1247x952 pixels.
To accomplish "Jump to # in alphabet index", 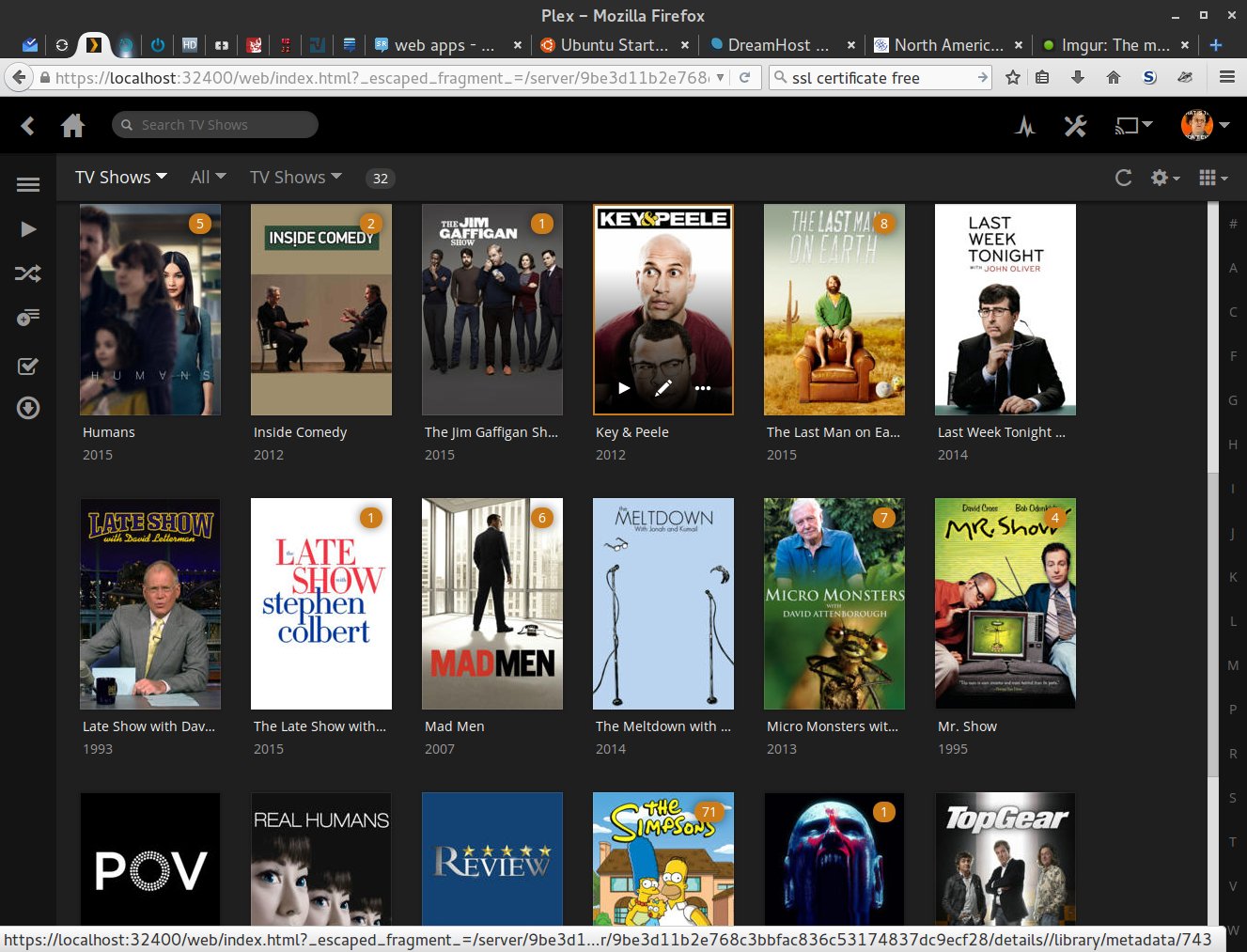I will [x=1233, y=224].
